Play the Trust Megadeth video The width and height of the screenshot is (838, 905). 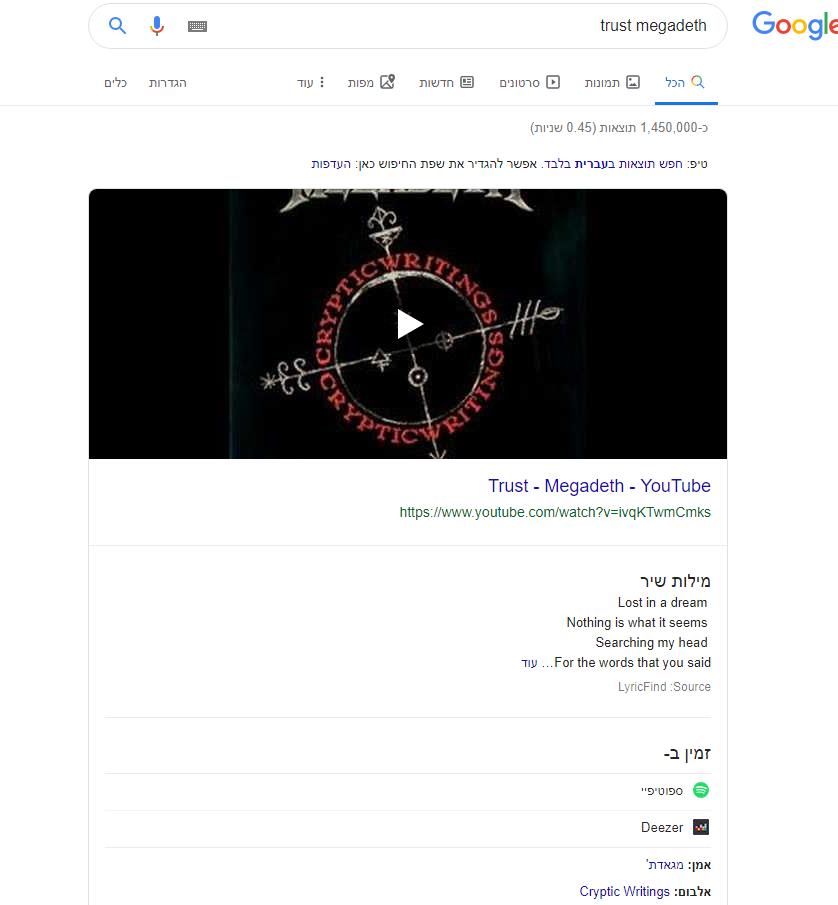coord(410,324)
